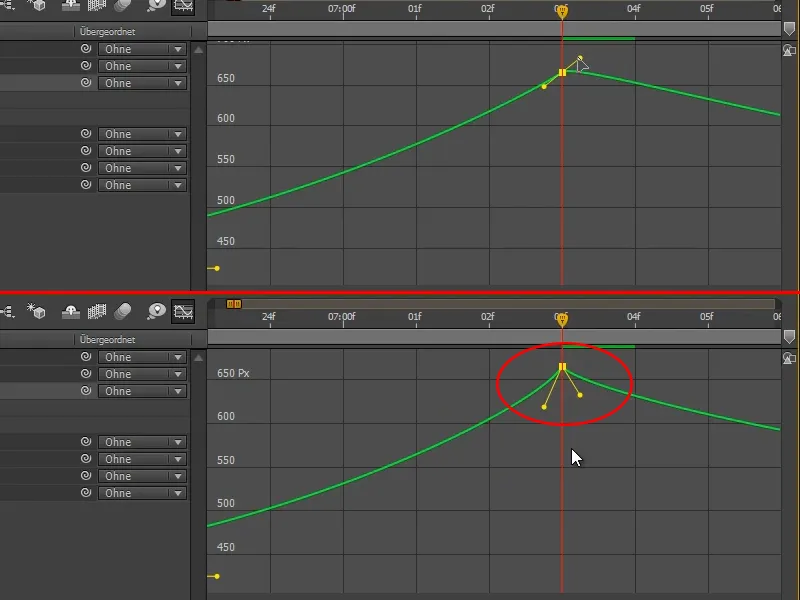The height and width of the screenshot is (600, 800).
Task: Click the current-time indicator in upper time ruler
Action: pos(562,12)
